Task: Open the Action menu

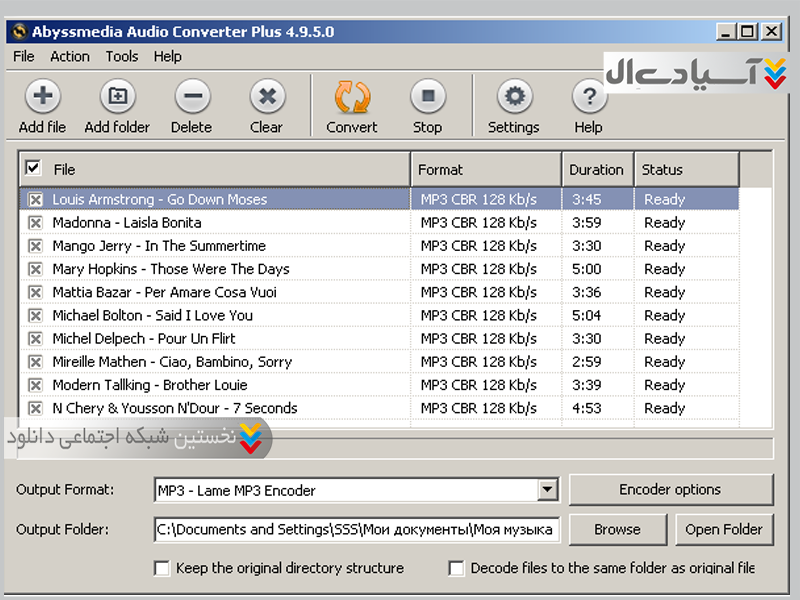Action: click(x=70, y=57)
